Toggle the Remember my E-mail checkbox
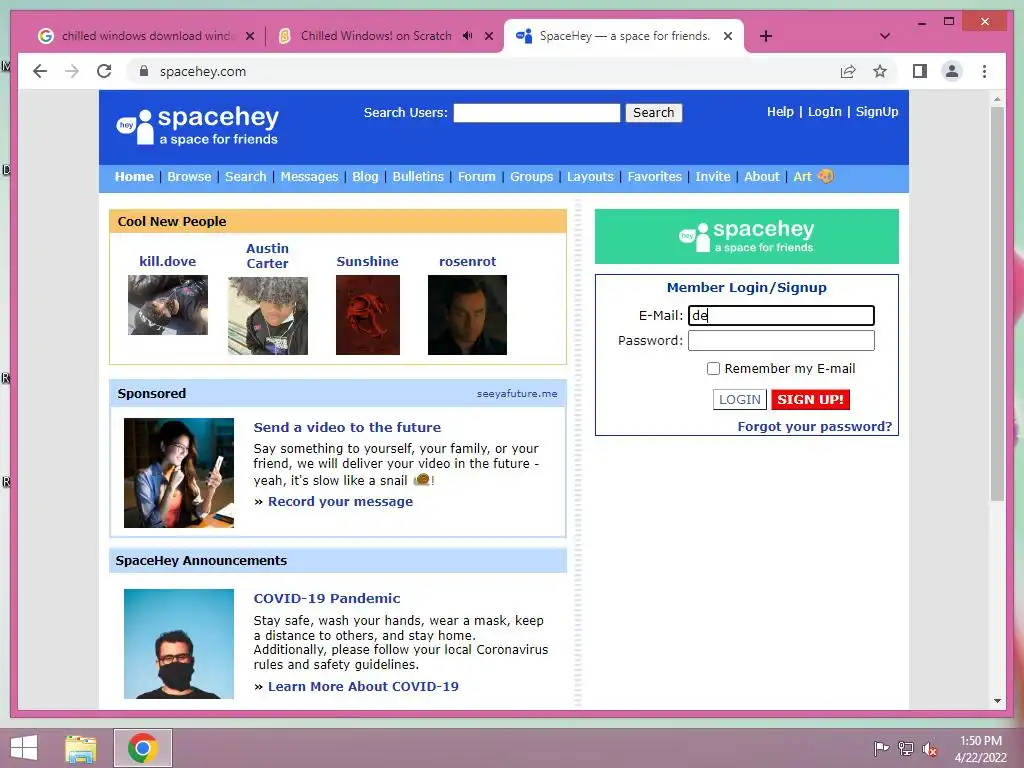The height and width of the screenshot is (768, 1024). pos(713,368)
